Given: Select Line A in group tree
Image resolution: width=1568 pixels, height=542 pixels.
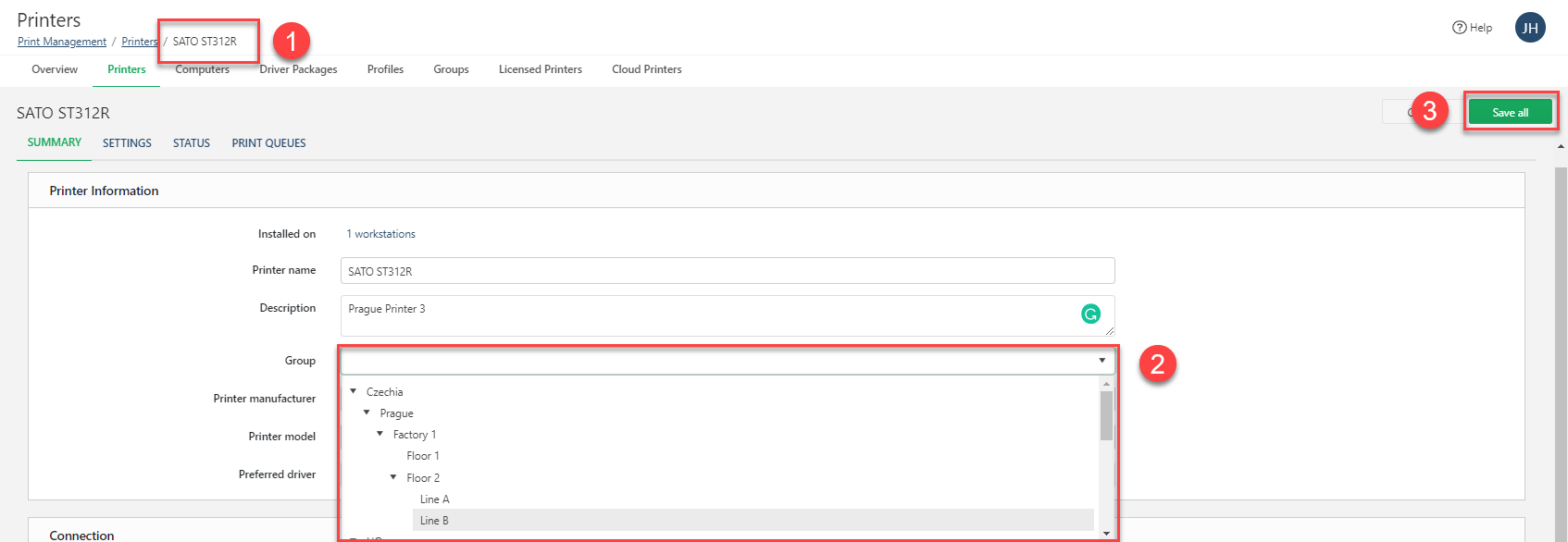Looking at the screenshot, I should point(434,499).
